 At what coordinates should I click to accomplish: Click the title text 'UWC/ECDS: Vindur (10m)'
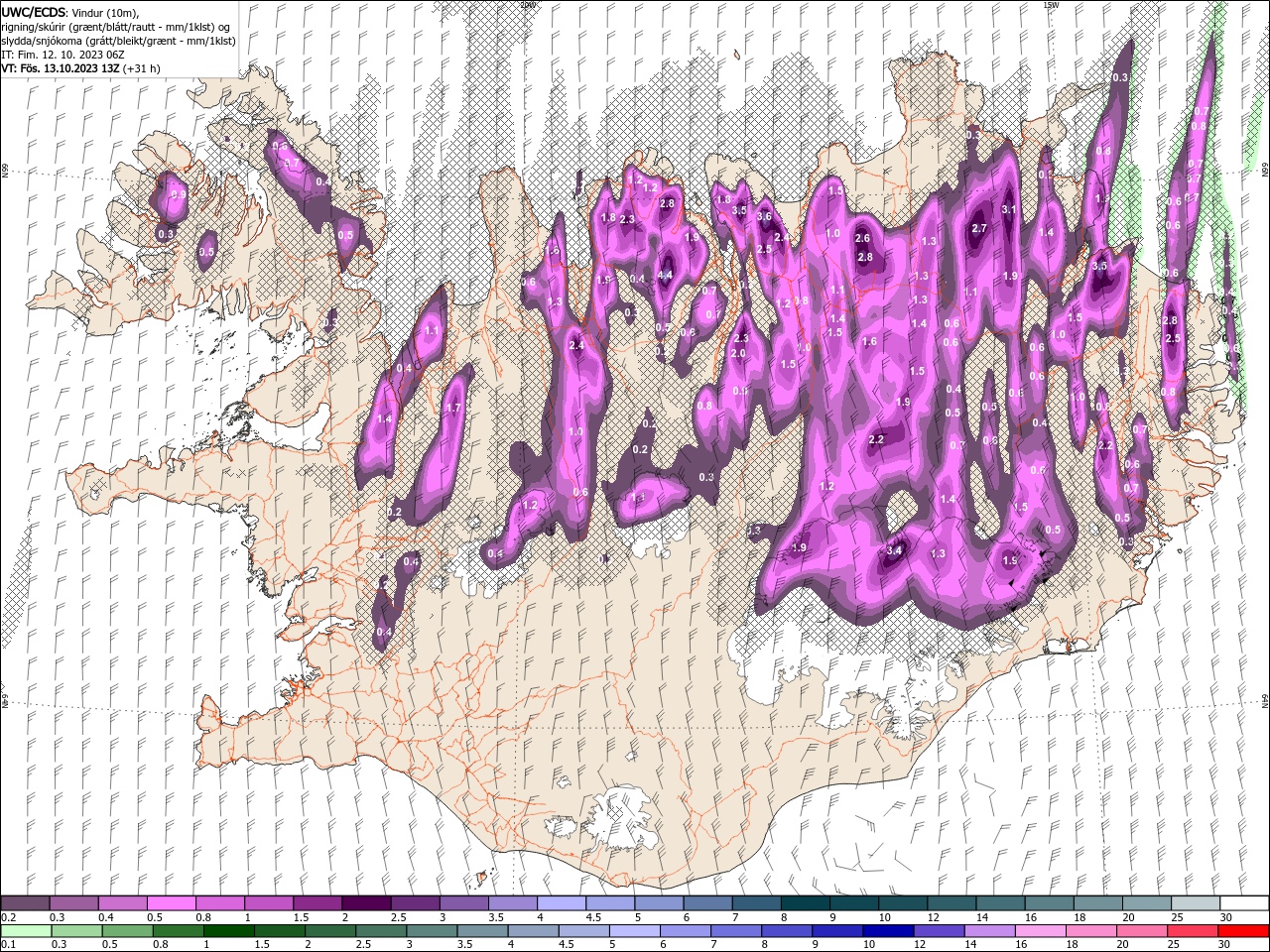69,12
